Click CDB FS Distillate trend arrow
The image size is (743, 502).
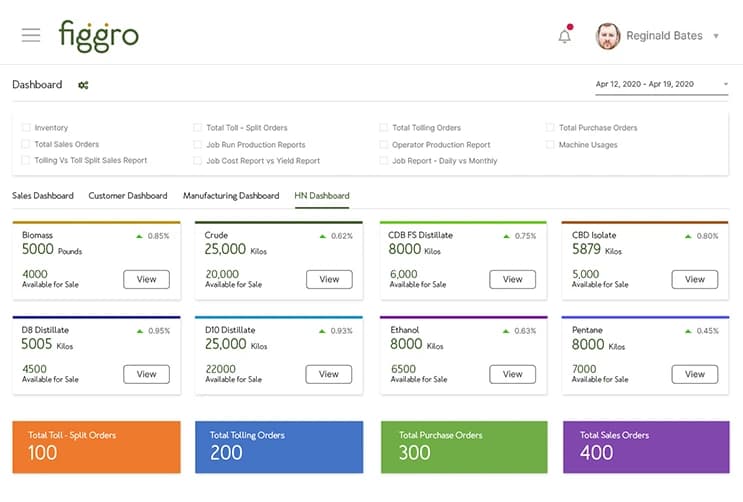(x=507, y=236)
